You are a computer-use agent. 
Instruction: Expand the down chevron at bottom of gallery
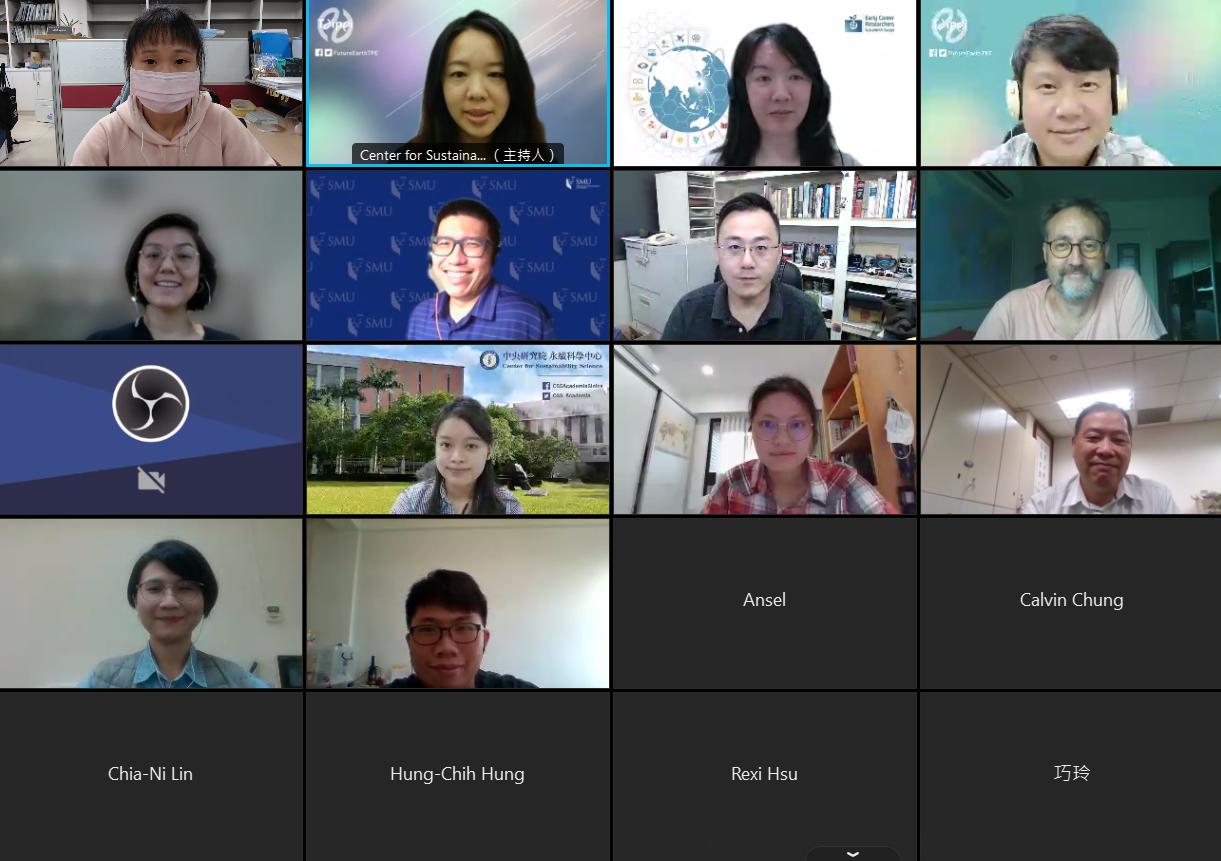853,854
